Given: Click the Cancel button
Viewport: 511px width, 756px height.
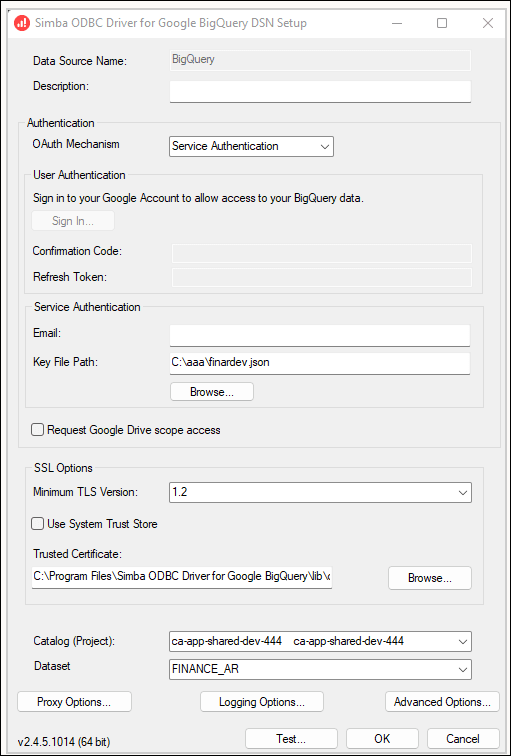Looking at the screenshot, I should (463, 738).
